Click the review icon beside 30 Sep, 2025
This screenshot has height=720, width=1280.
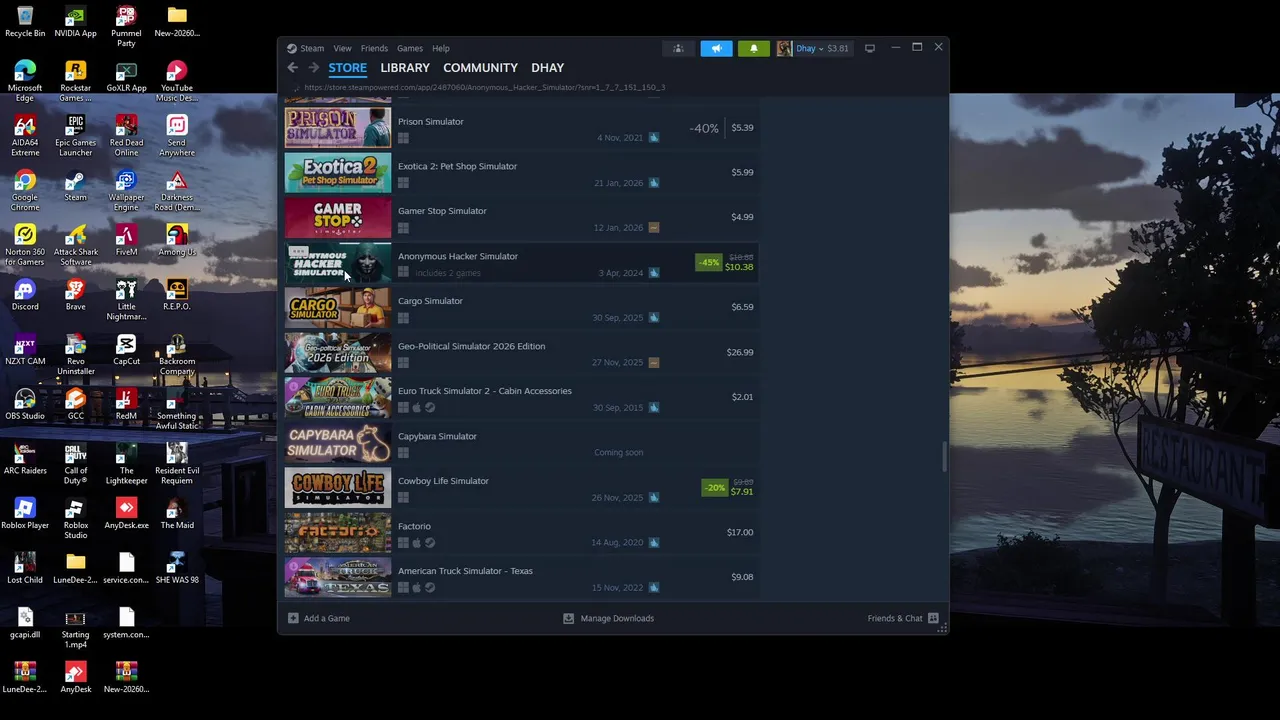click(x=654, y=317)
